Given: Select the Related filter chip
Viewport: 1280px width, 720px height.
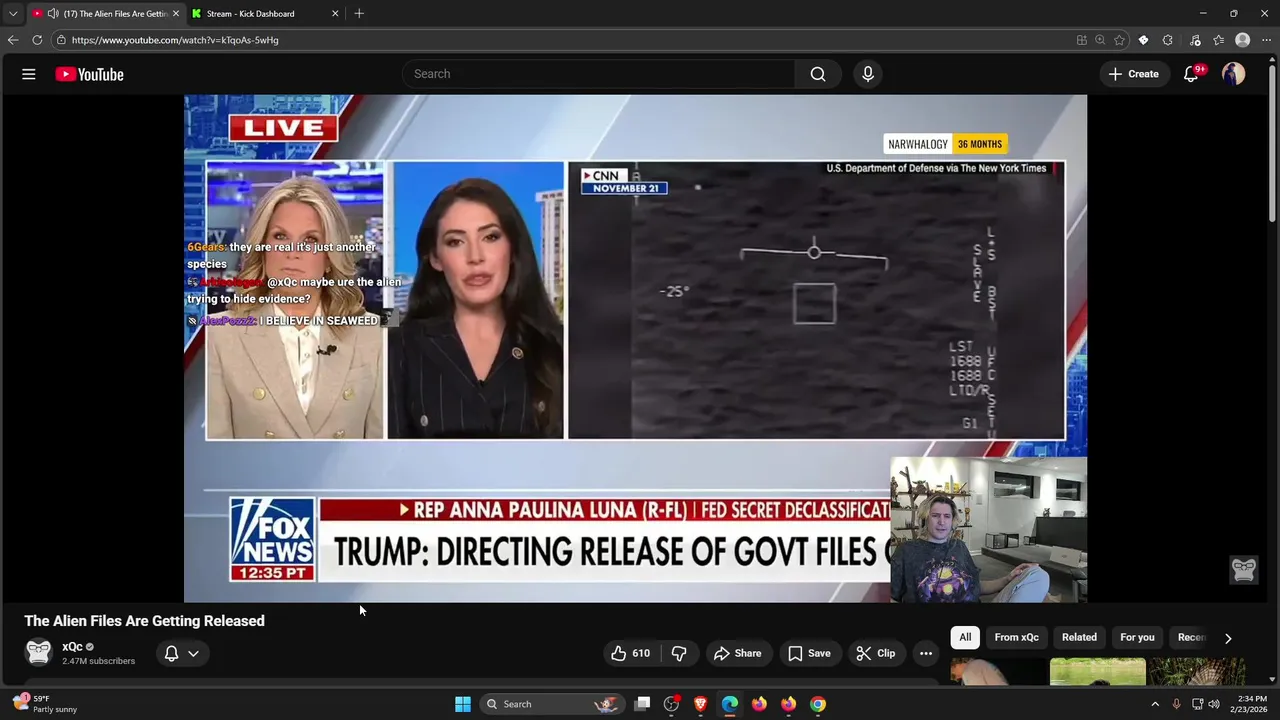Looking at the screenshot, I should (1079, 637).
